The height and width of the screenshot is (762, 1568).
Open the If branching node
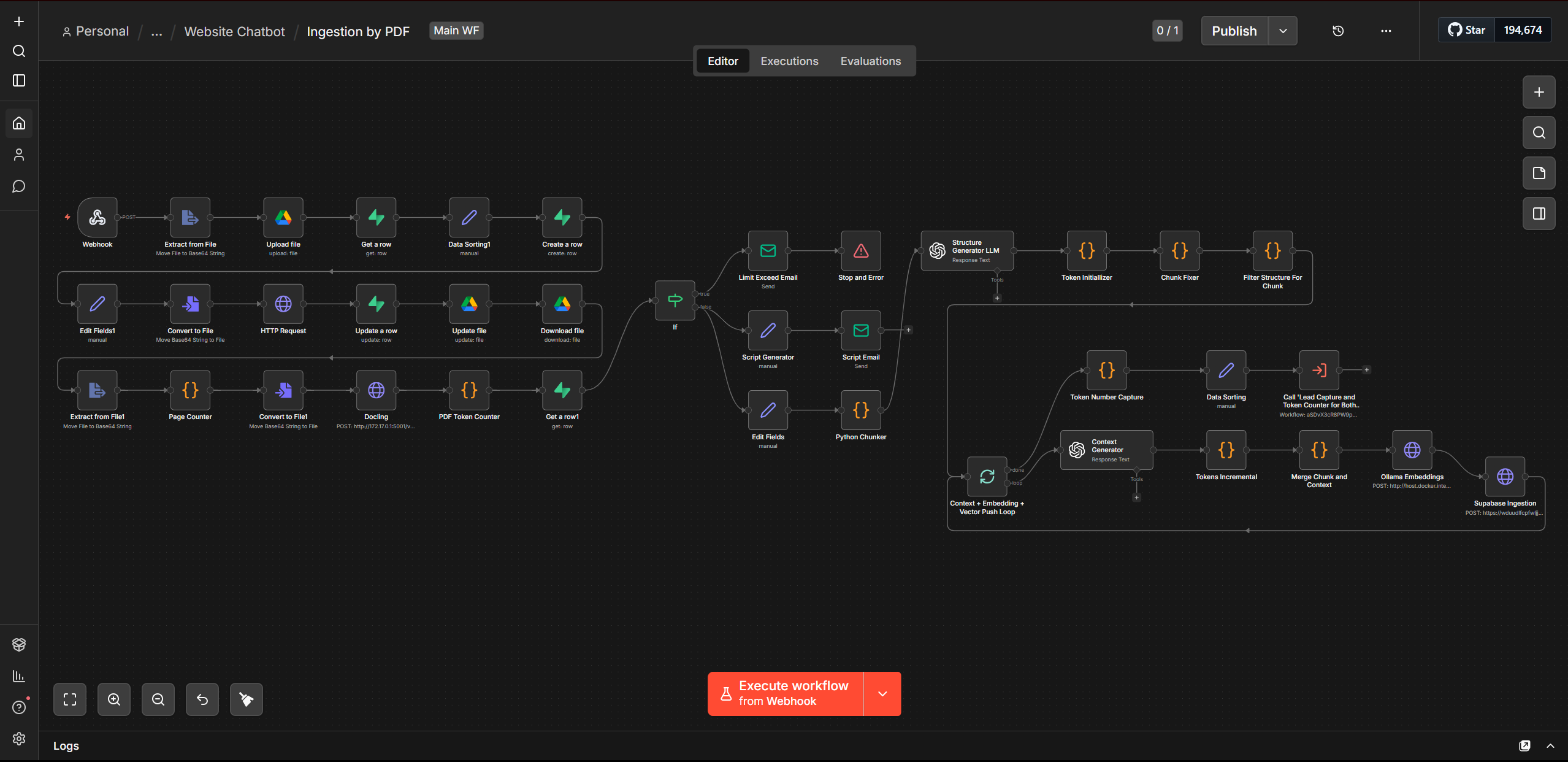(x=675, y=301)
